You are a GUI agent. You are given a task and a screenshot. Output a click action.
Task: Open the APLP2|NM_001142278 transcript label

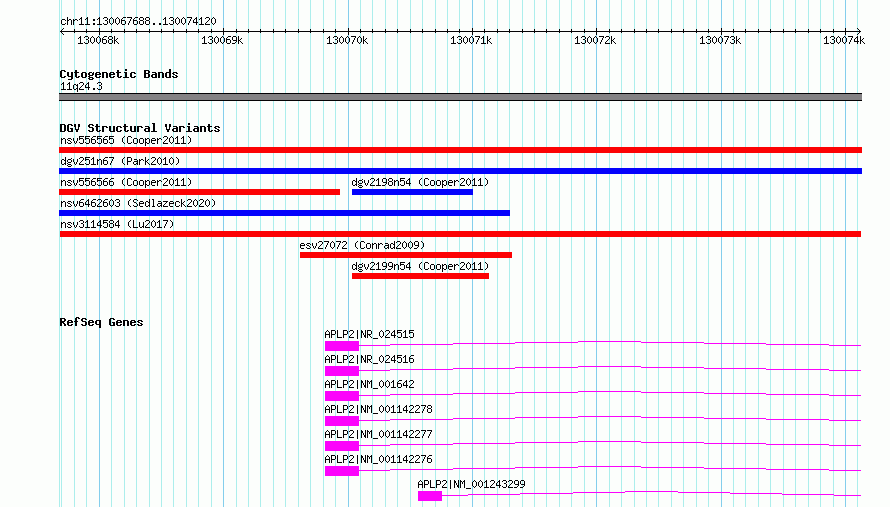378,409
